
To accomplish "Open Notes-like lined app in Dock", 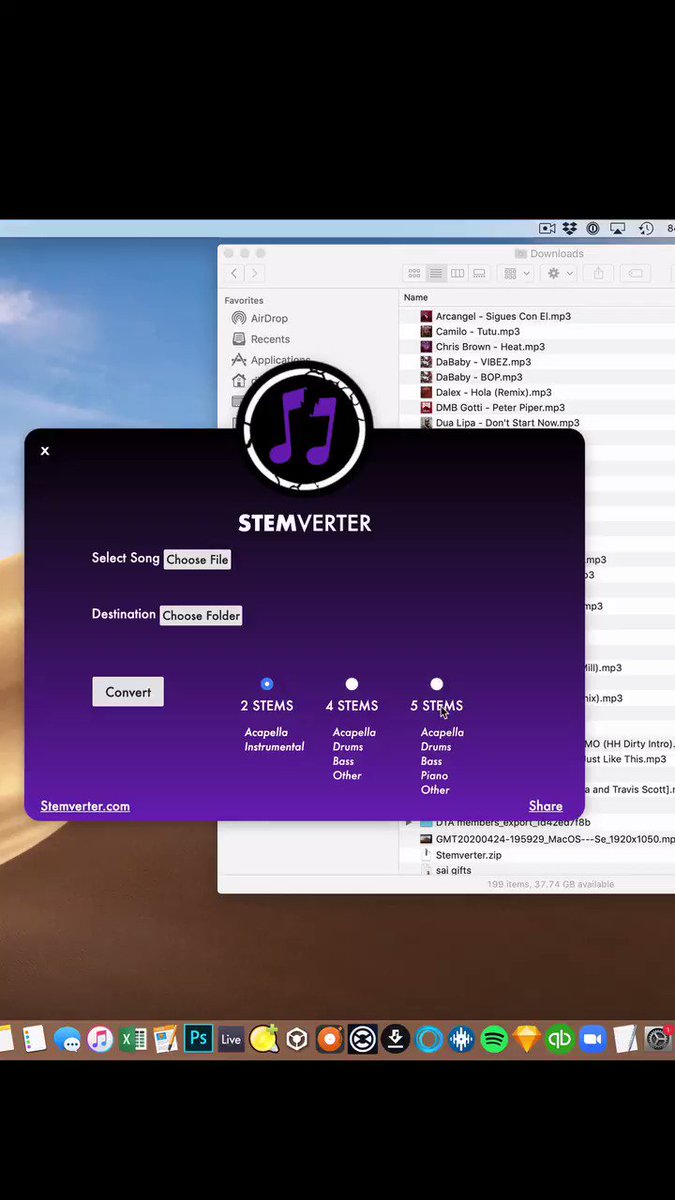I will [x=34, y=1039].
